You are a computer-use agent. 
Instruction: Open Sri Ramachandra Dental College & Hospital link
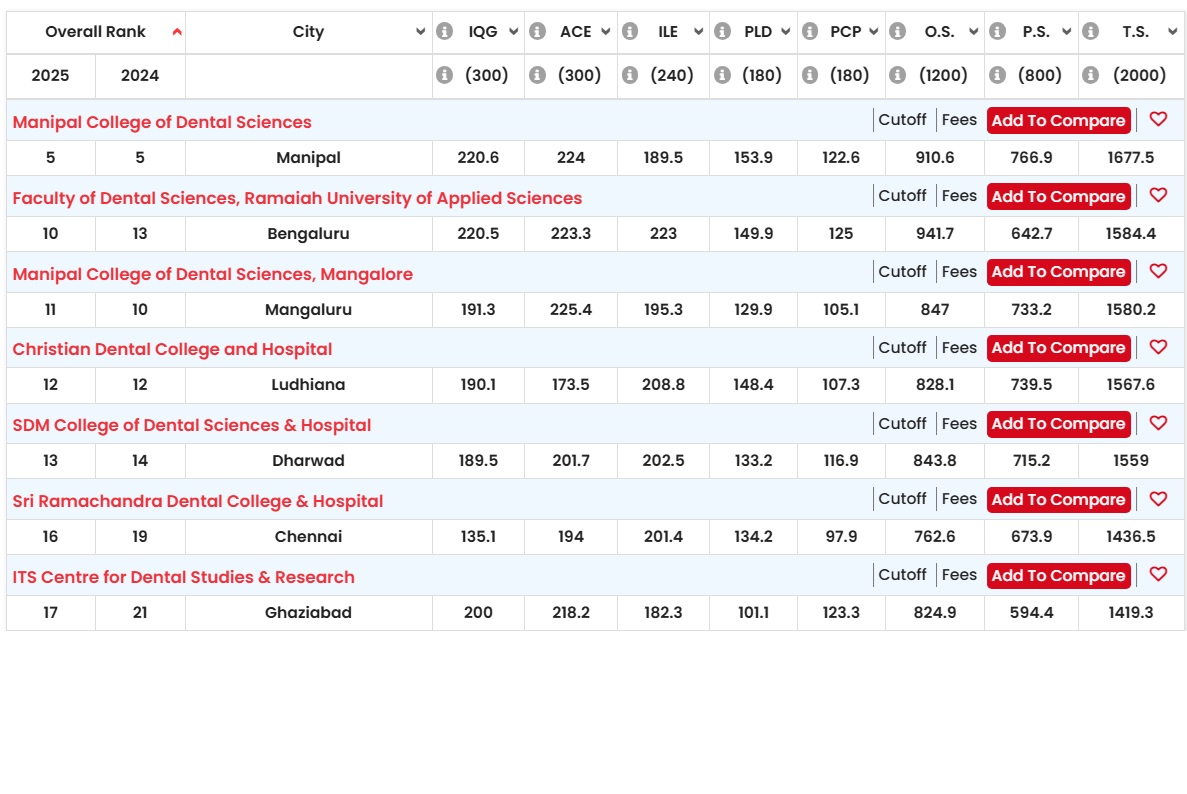(198, 501)
